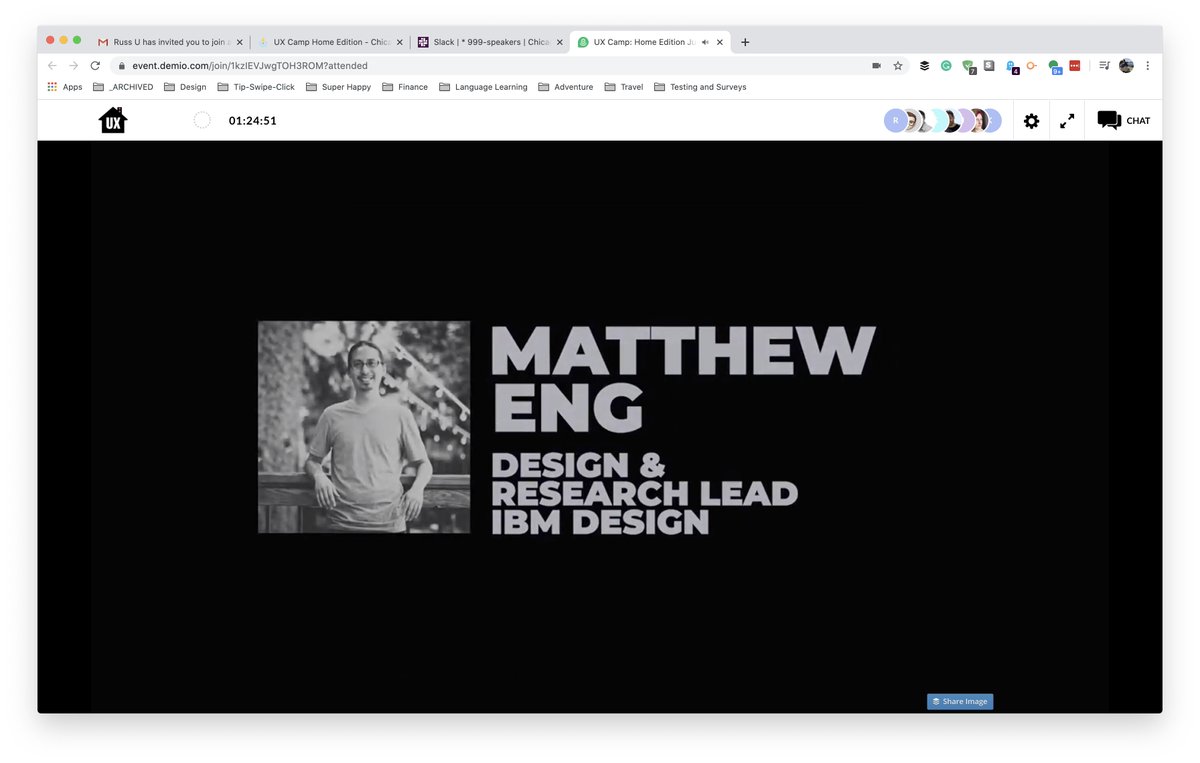
Task: Open the _ARCHIVED bookmarks folder
Action: 123,87
